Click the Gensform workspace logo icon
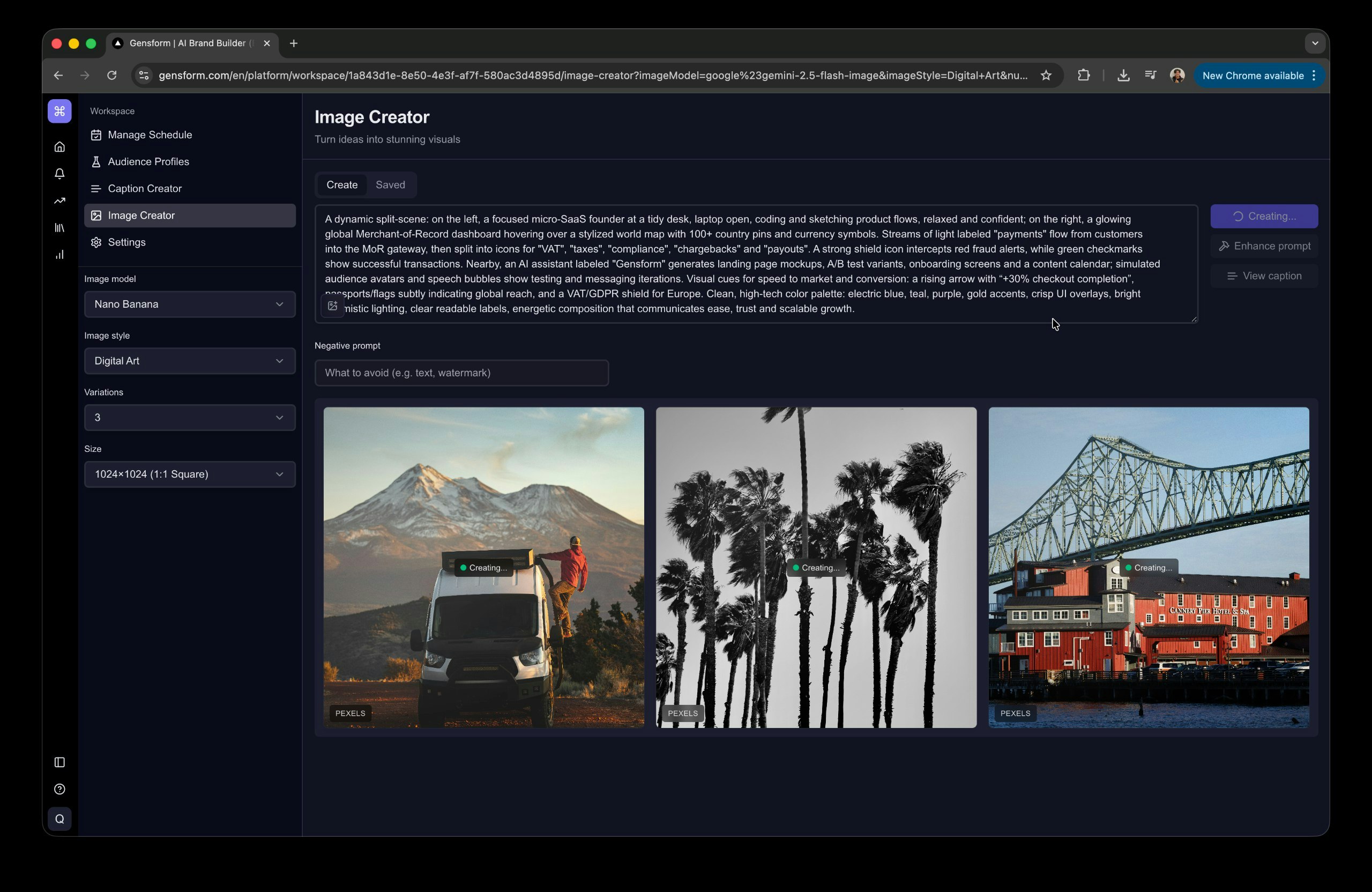The image size is (1372, 892). (59, 111)
